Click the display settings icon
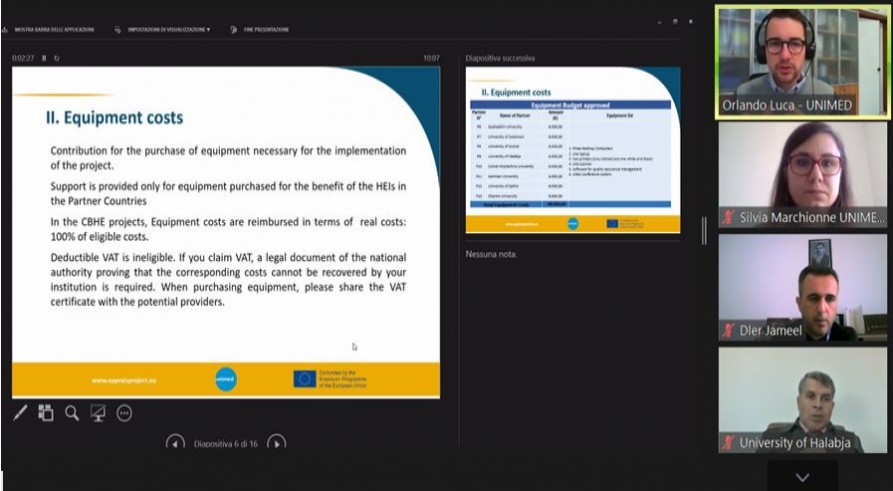The width and height of the screenshot is (893, 491). point(117,30)
